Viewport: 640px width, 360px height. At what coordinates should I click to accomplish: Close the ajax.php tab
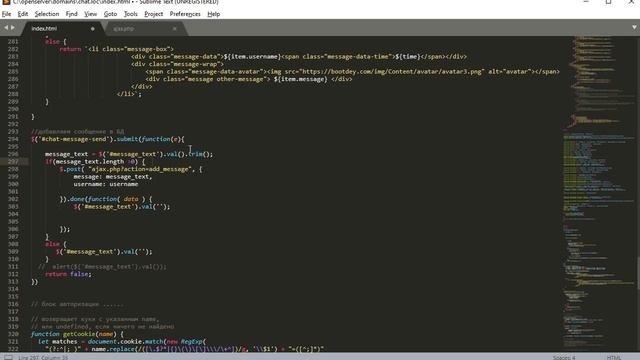(x=174, y=29)
